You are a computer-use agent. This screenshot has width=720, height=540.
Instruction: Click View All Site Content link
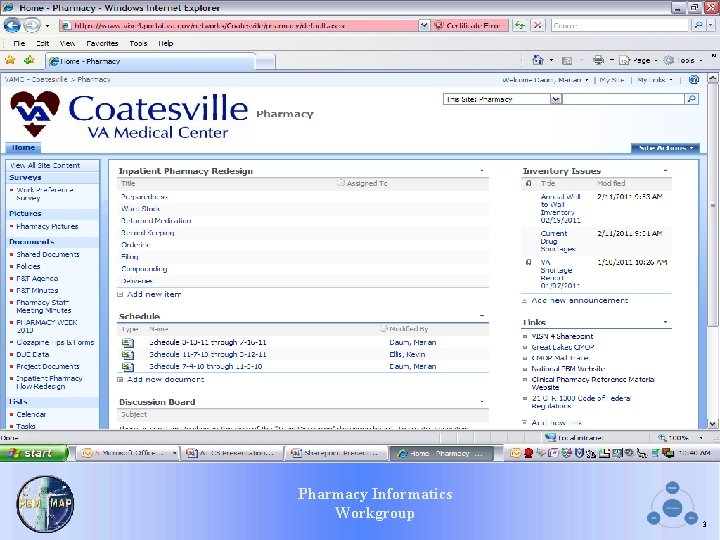click(45, 165)
